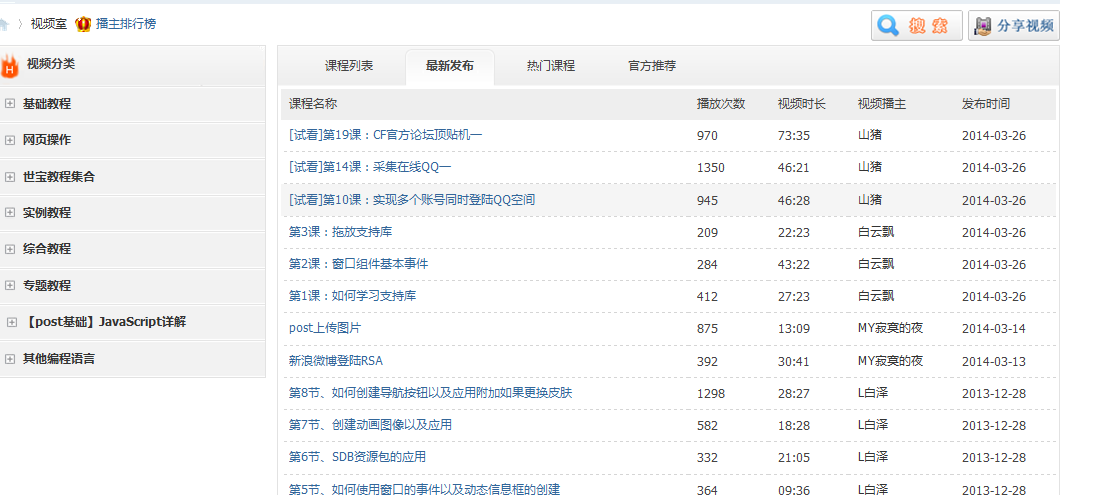The image size is (1098, 495).
Task: Expand the 实例教程 category
Action: click(x=10, y=213)
